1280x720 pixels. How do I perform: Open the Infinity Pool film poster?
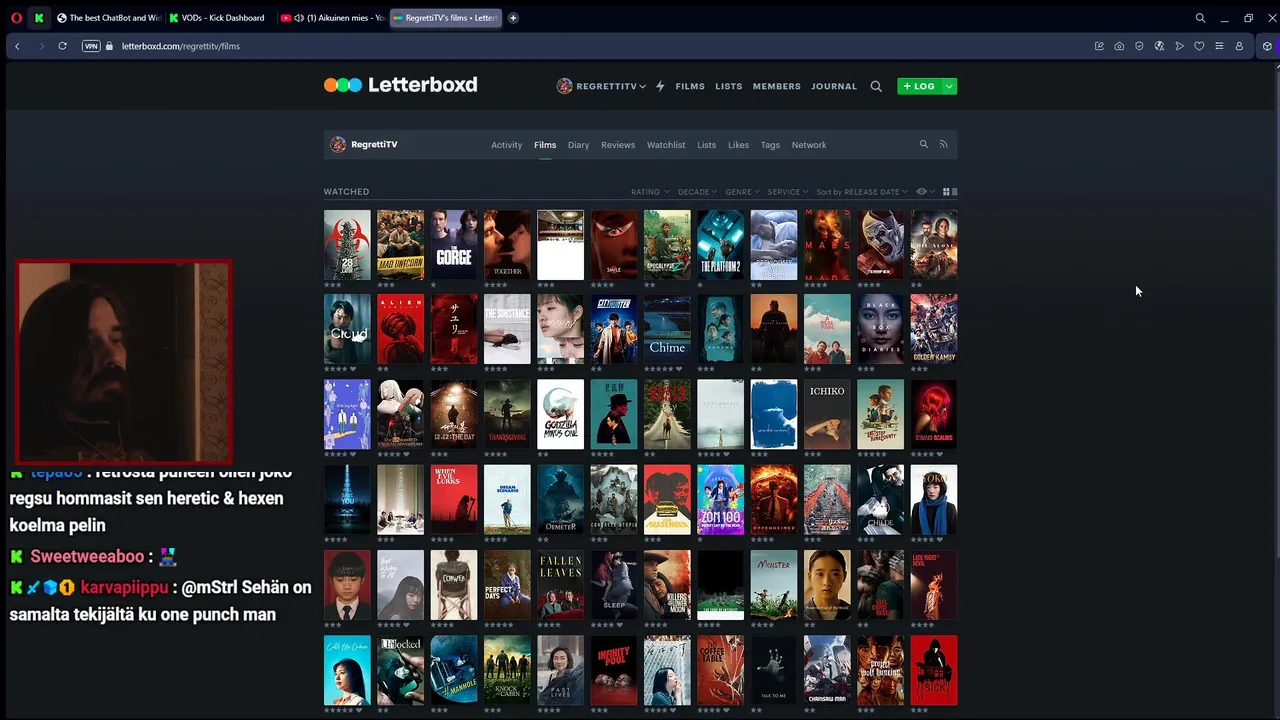point(614,670)
